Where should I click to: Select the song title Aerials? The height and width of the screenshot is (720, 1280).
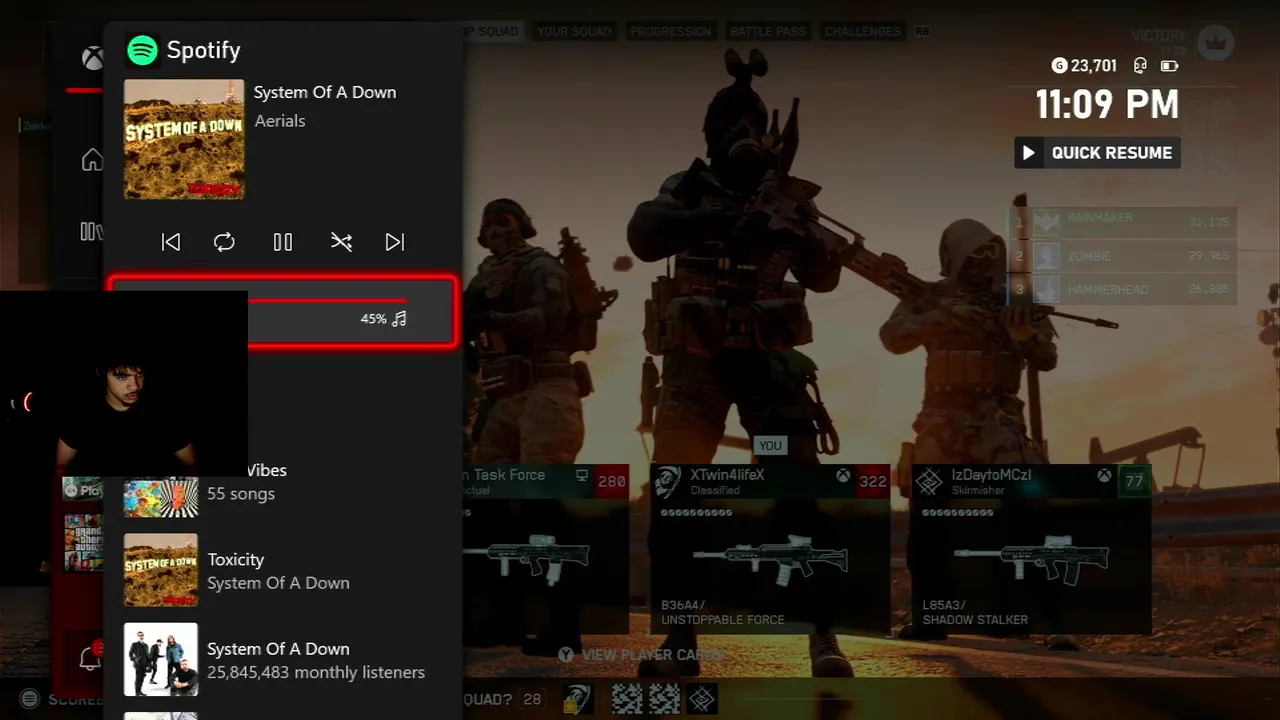(x=280, y=121)
